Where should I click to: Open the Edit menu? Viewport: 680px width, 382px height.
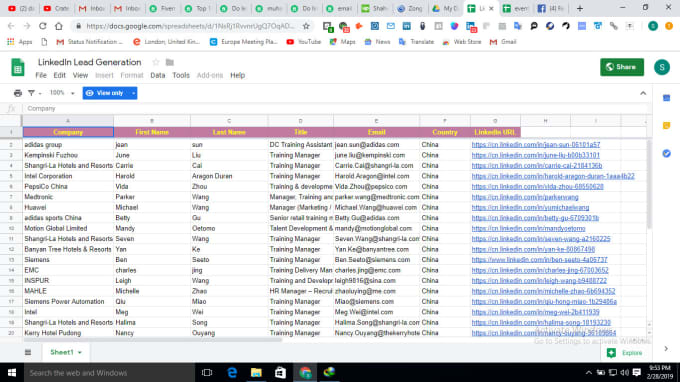tap(59, 75)
